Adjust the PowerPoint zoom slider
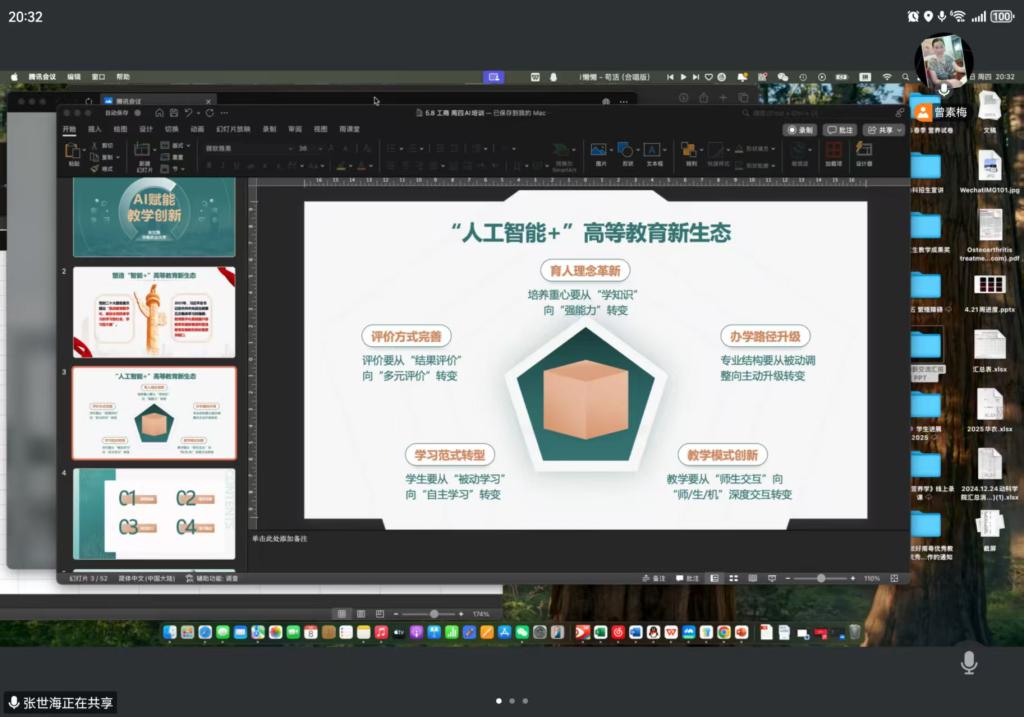1024x717 pixels. pos(821,578)
